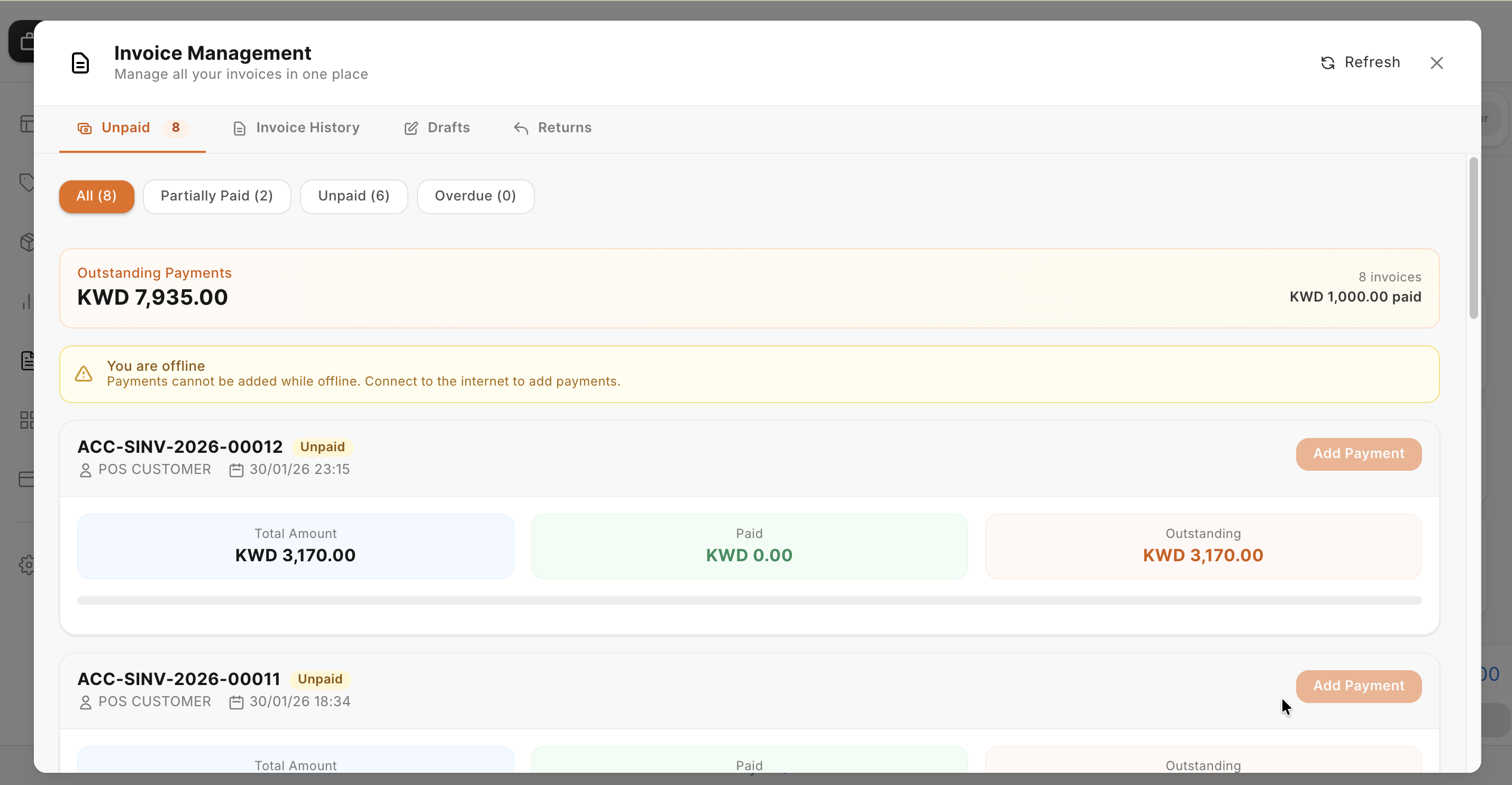Viewport: 1512px width, 785px height.
Task: Click the Total Amount KWD 3,170.00 card
Action: pos(296,546)
